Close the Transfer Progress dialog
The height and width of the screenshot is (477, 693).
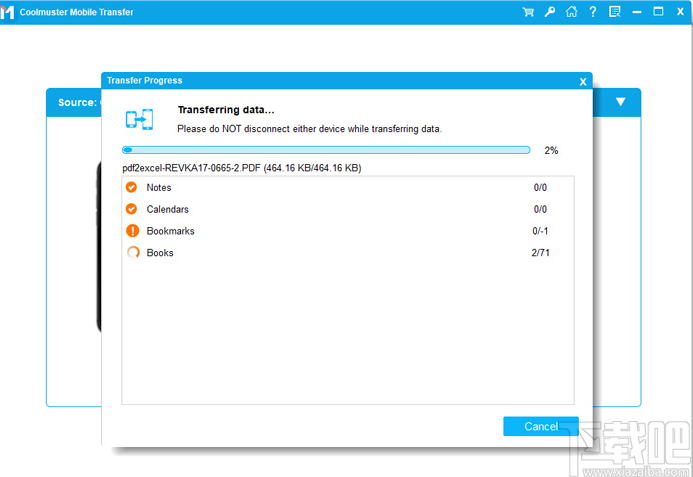583,82
